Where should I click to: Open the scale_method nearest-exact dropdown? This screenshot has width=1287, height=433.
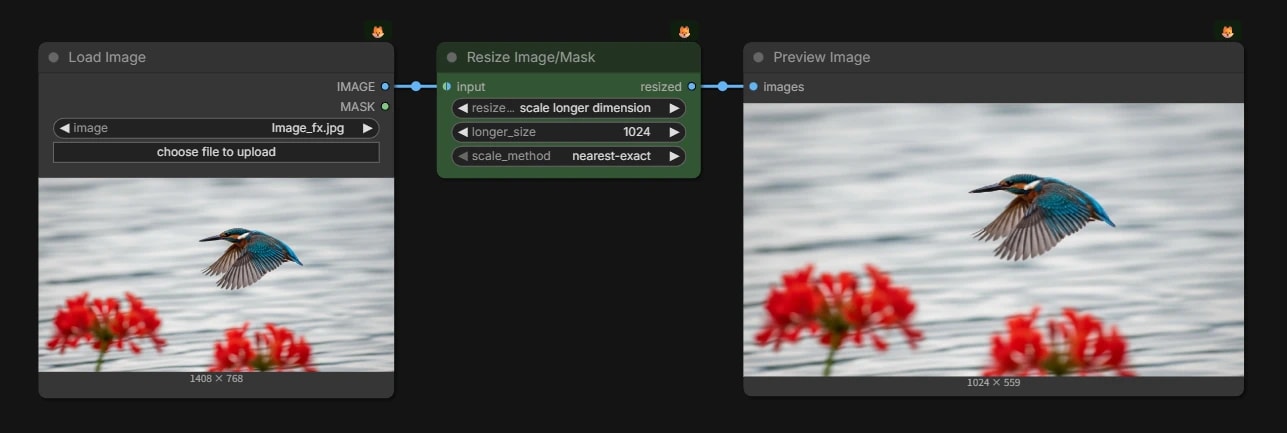[x=569, y=156]
